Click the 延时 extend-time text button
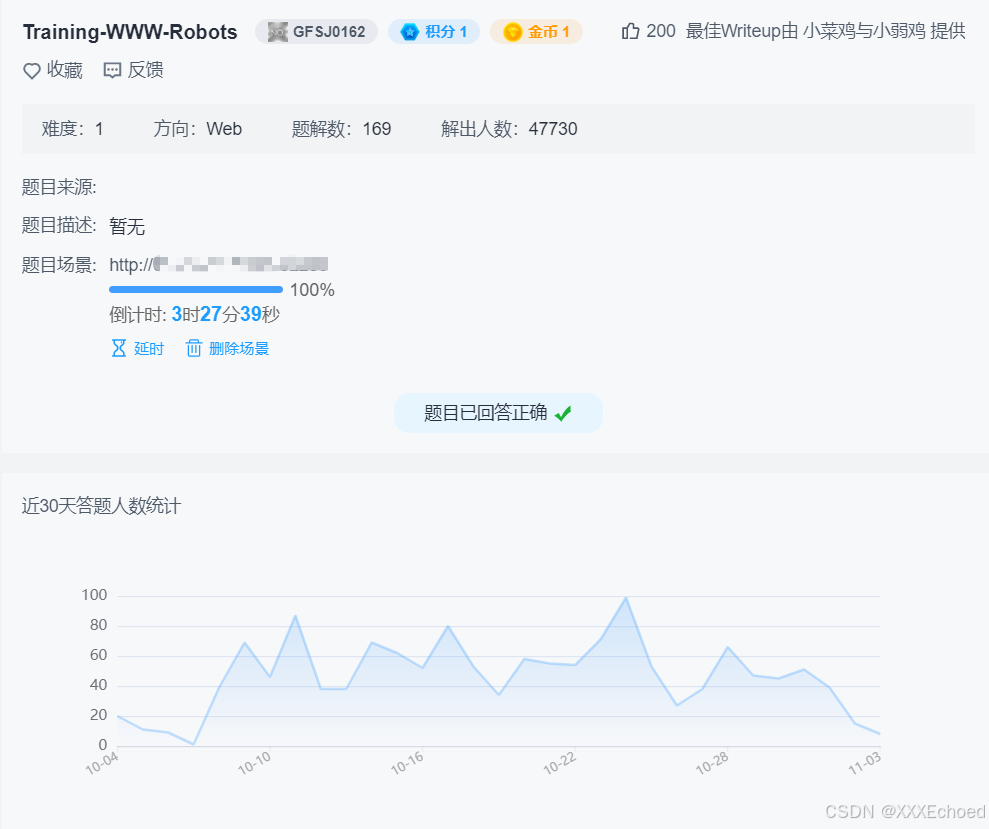 coord(149,348)
